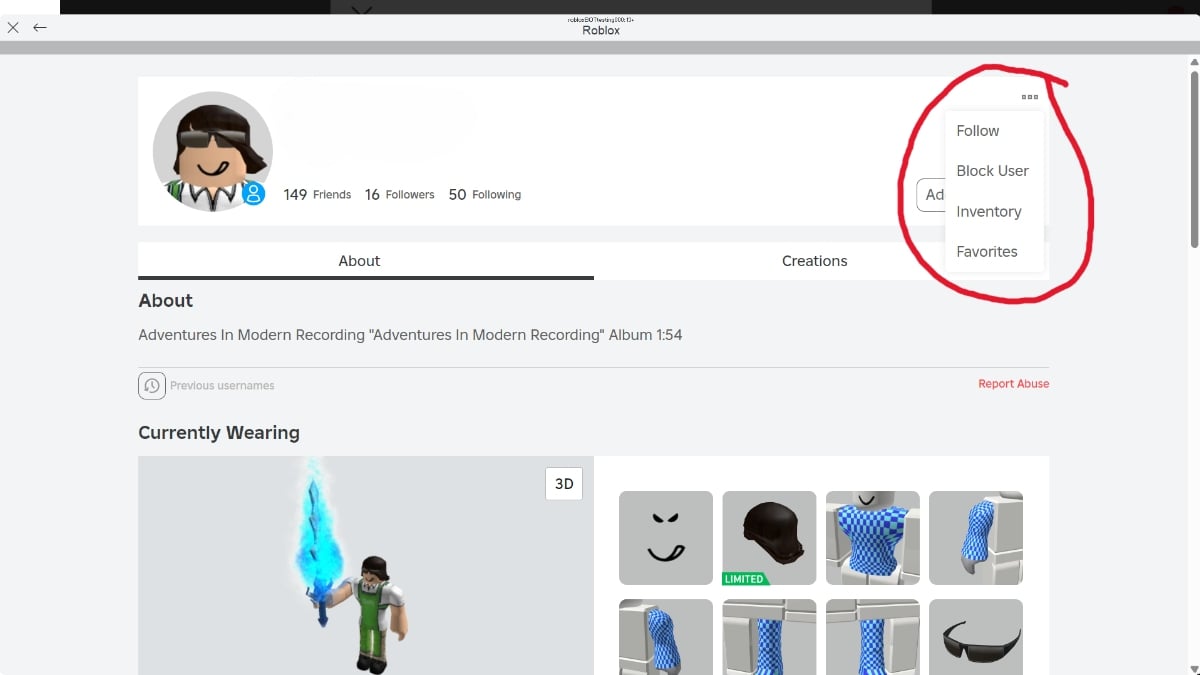The width and height of the screenshot is (1200, 675).
Task: Click the sunglasses accessory thumbnail
Action: tap(975, 637)
